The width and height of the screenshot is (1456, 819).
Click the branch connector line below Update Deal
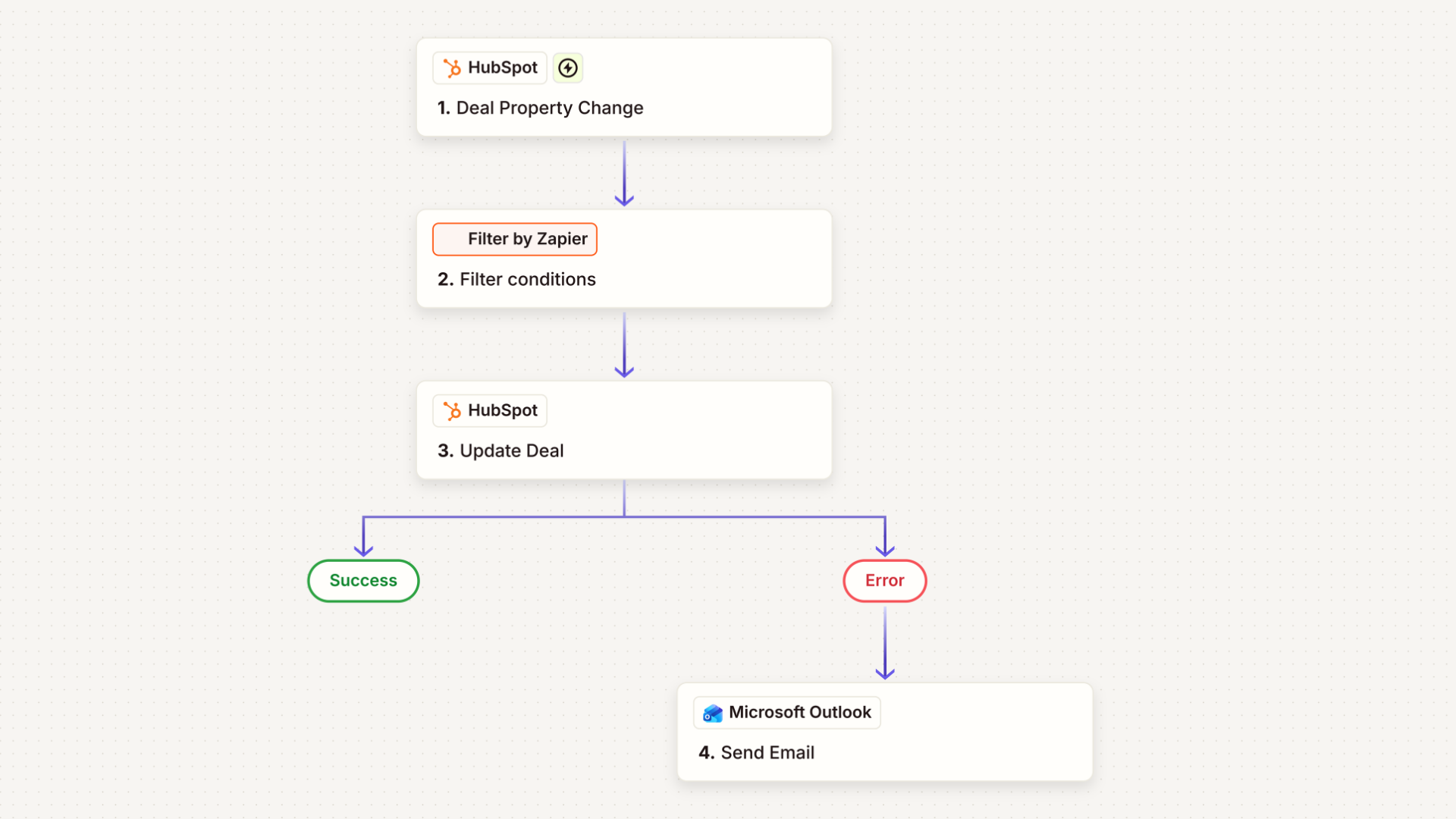(x=624, y=517)
